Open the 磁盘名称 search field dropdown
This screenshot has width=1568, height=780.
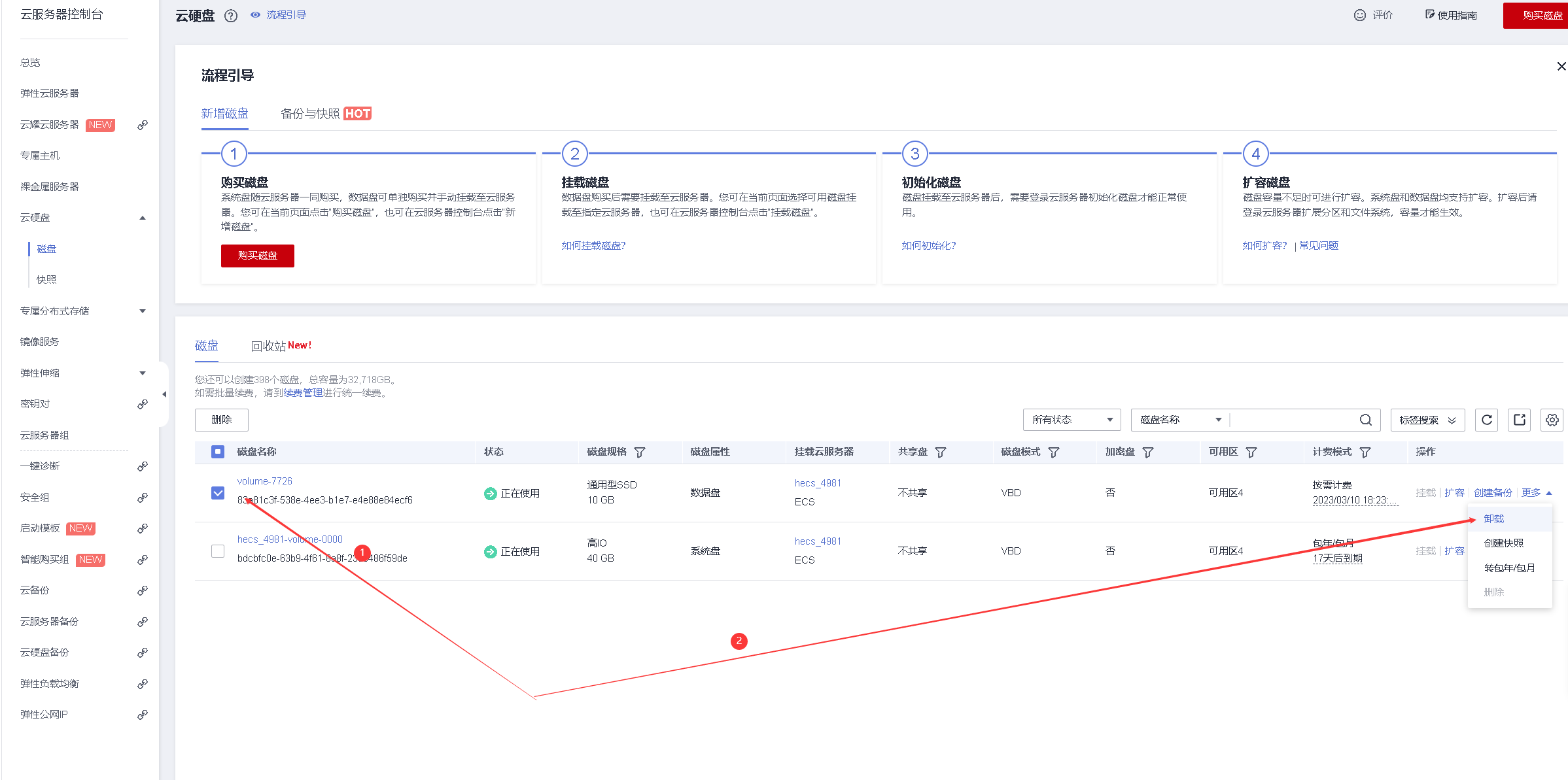pos(1180,420)
